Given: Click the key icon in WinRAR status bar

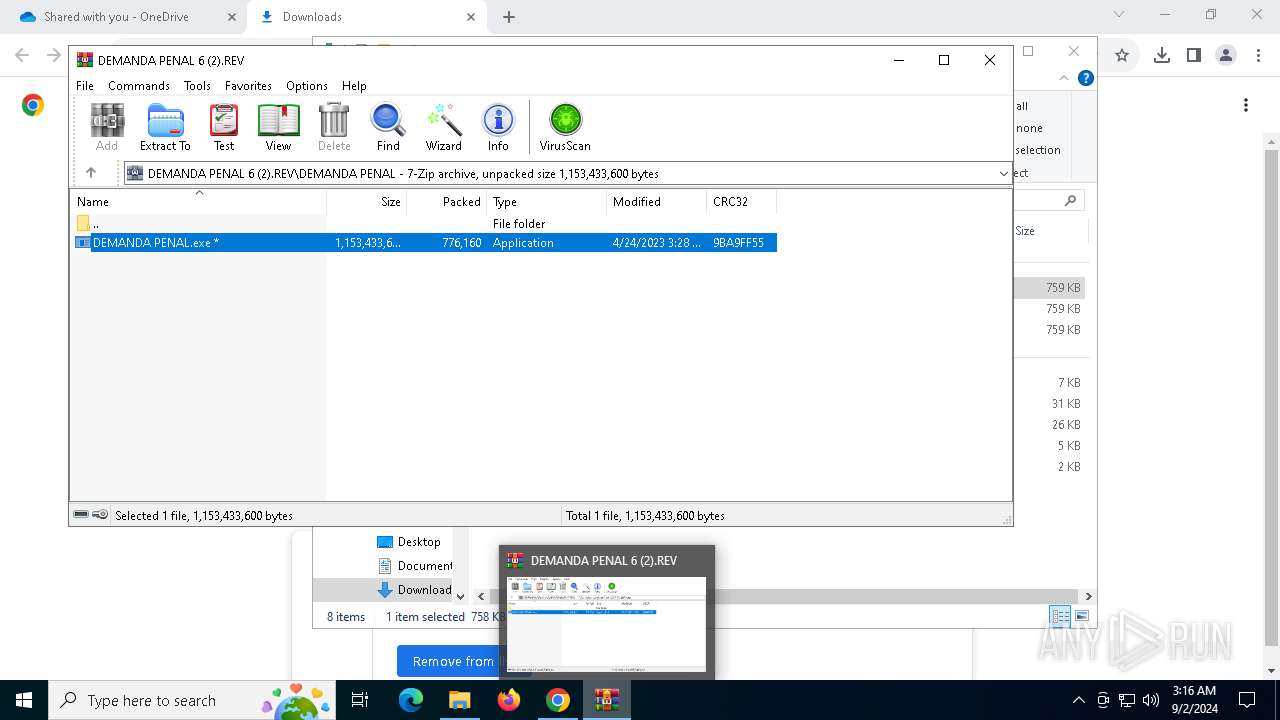Looking at the screenshot, I should click(x=100, y=515).
